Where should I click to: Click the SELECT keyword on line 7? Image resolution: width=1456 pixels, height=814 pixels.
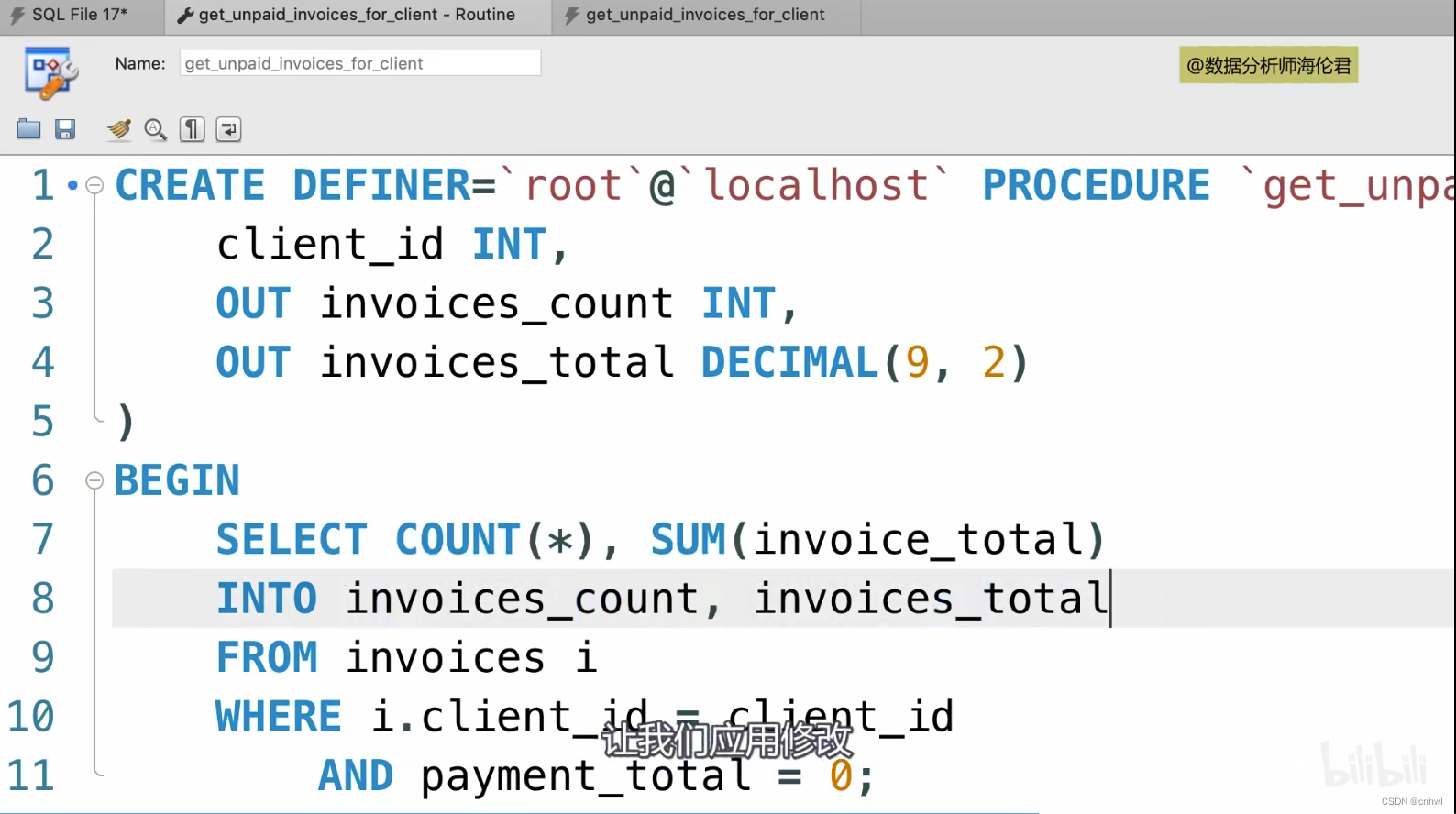[292, 539]
